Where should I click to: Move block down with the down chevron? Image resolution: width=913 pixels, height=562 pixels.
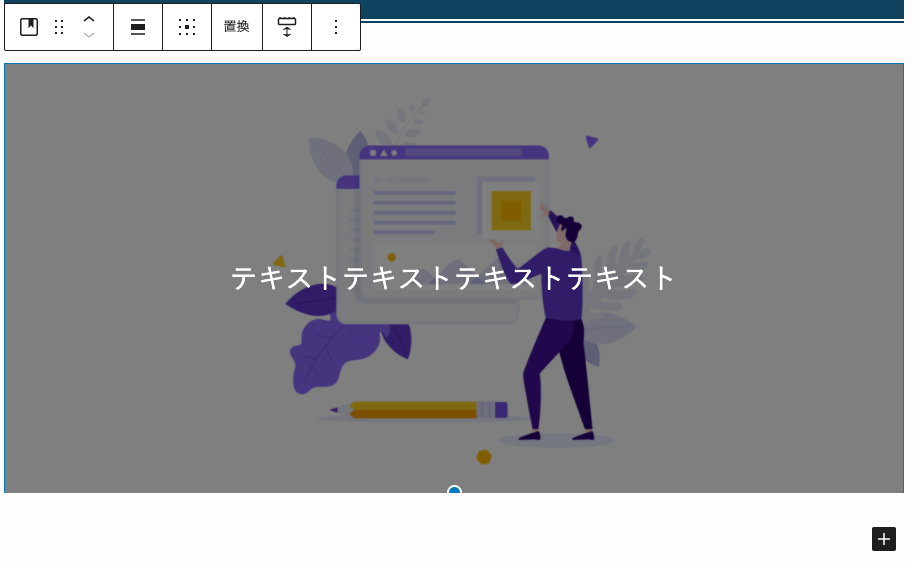coord(89,35)
